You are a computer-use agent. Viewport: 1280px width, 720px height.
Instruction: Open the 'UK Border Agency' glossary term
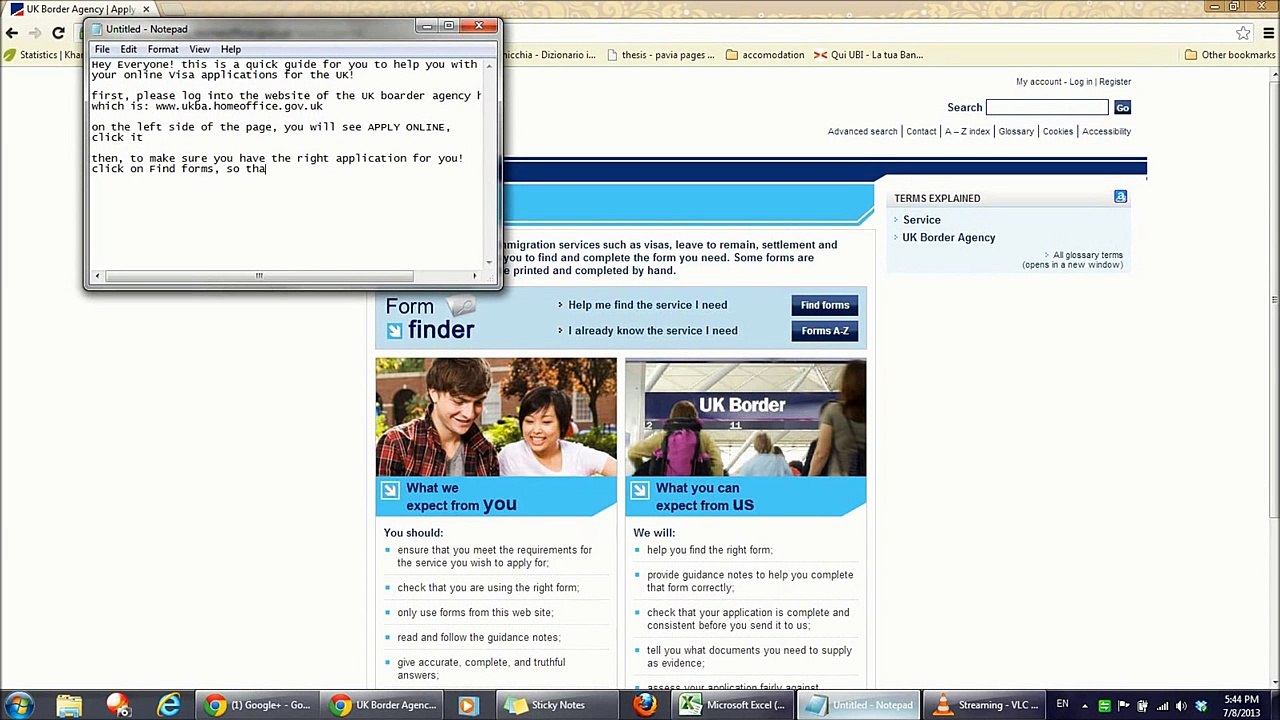[x=949, y=238]
